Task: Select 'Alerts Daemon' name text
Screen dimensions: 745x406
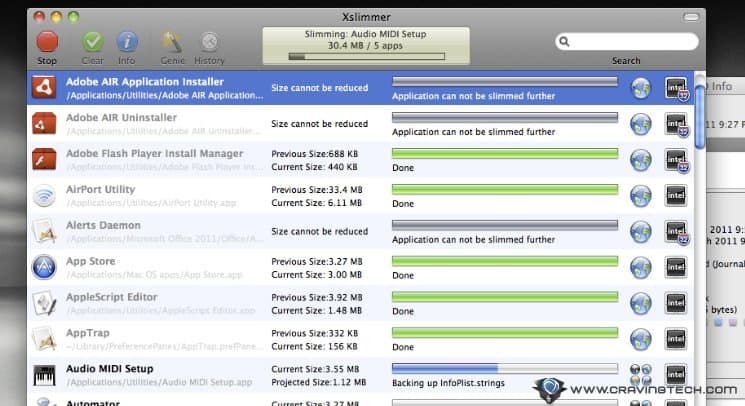Action: tap(103, 225)
